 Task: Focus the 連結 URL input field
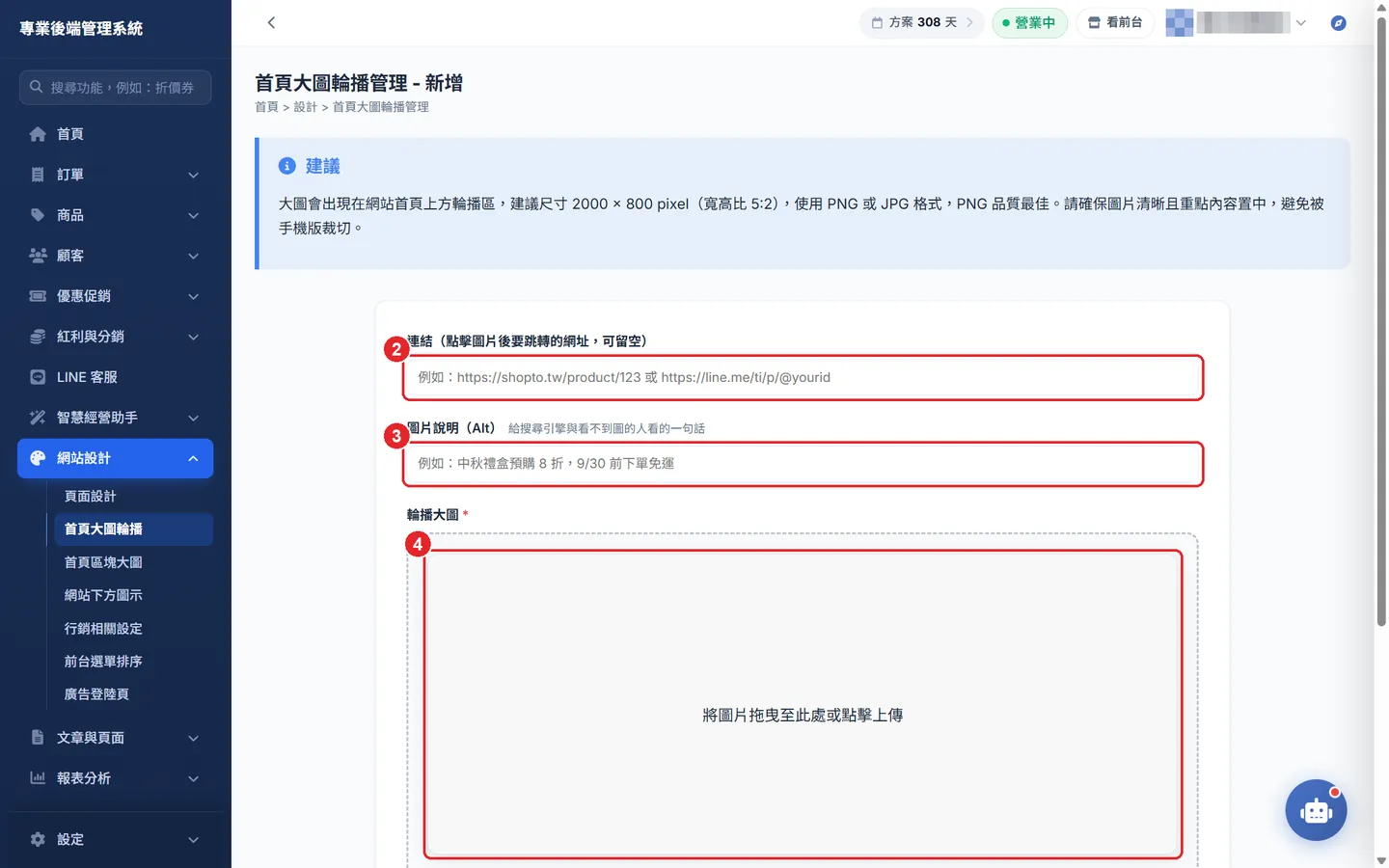coord(803,377)
